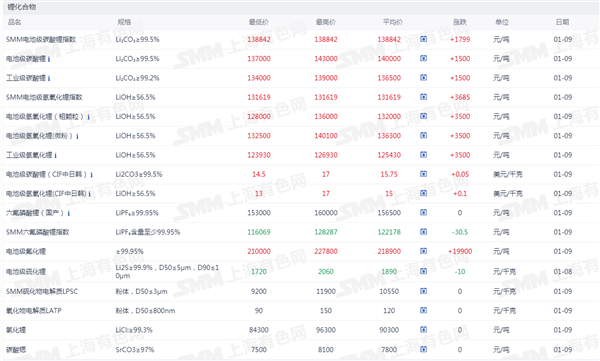Image resolution: width=600 pixels, height=361 pixels.
Task: Open the SMM电池级碳酸锂指数 product link
Action: coord(41,39)
